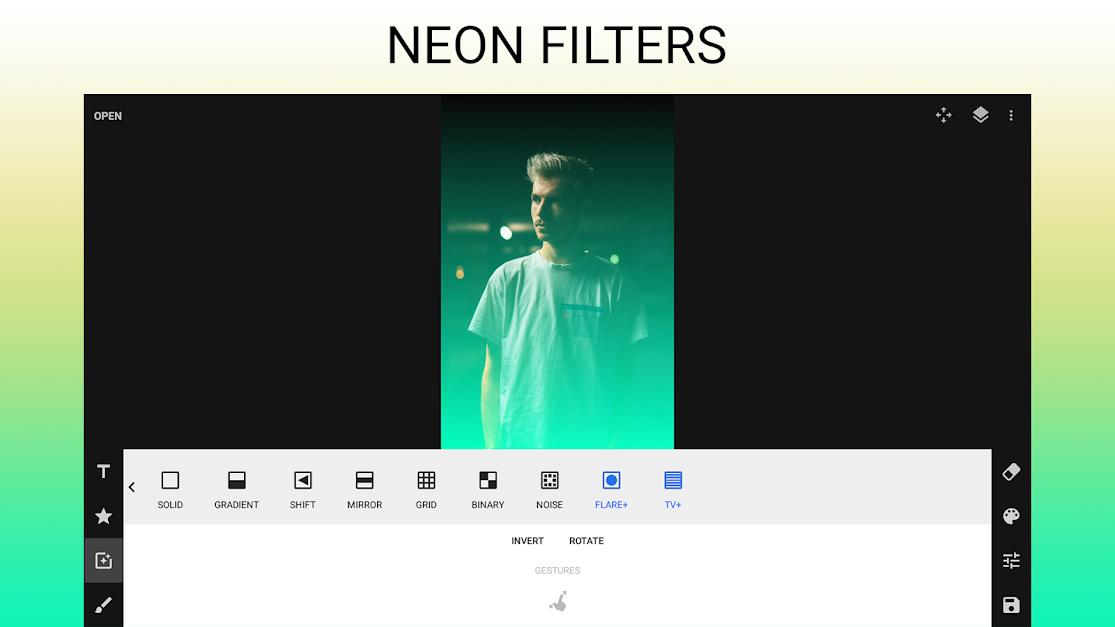This screenshot has width=1115, height=627.
Task: Open the three-dot overflow menu
Action: [x=1011, y=115]
